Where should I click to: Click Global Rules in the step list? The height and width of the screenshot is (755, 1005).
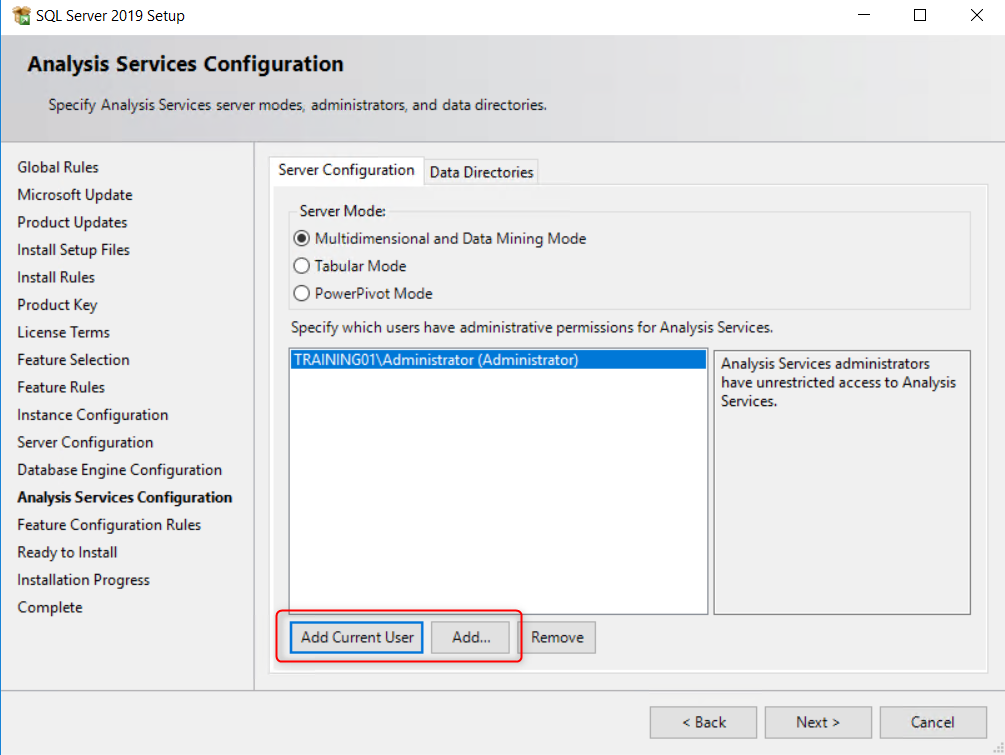point(58,167)
